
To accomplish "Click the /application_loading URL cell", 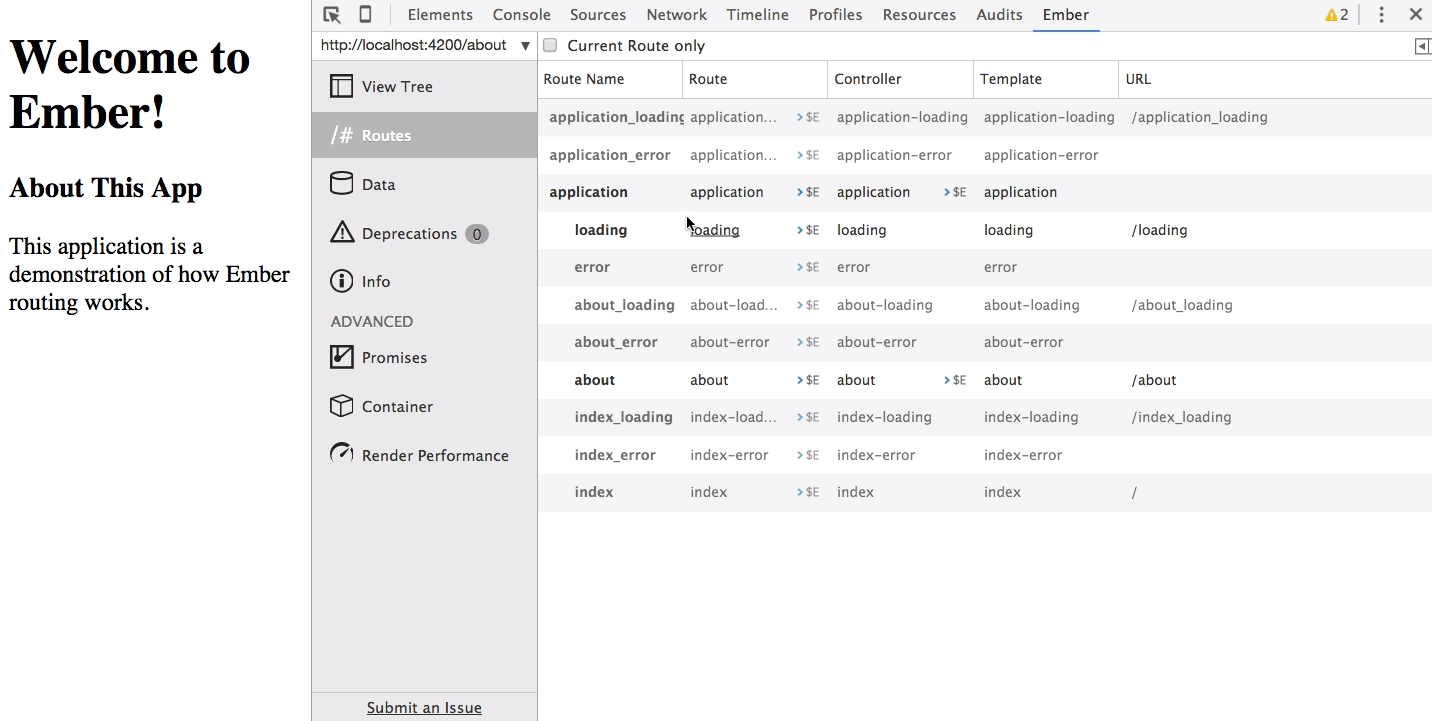I will tap(1199, 117).
